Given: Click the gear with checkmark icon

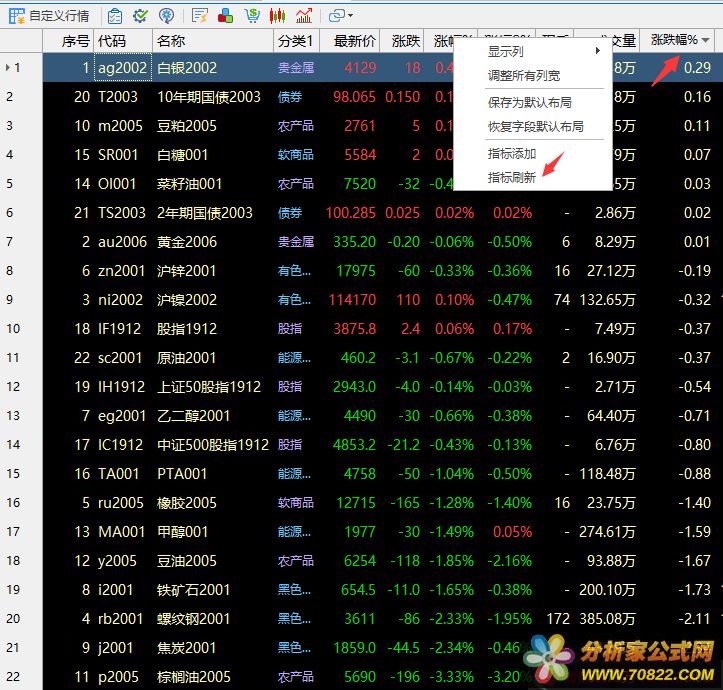Looking at the screenshot, I should pyautogui.click(x=141, y=16).
